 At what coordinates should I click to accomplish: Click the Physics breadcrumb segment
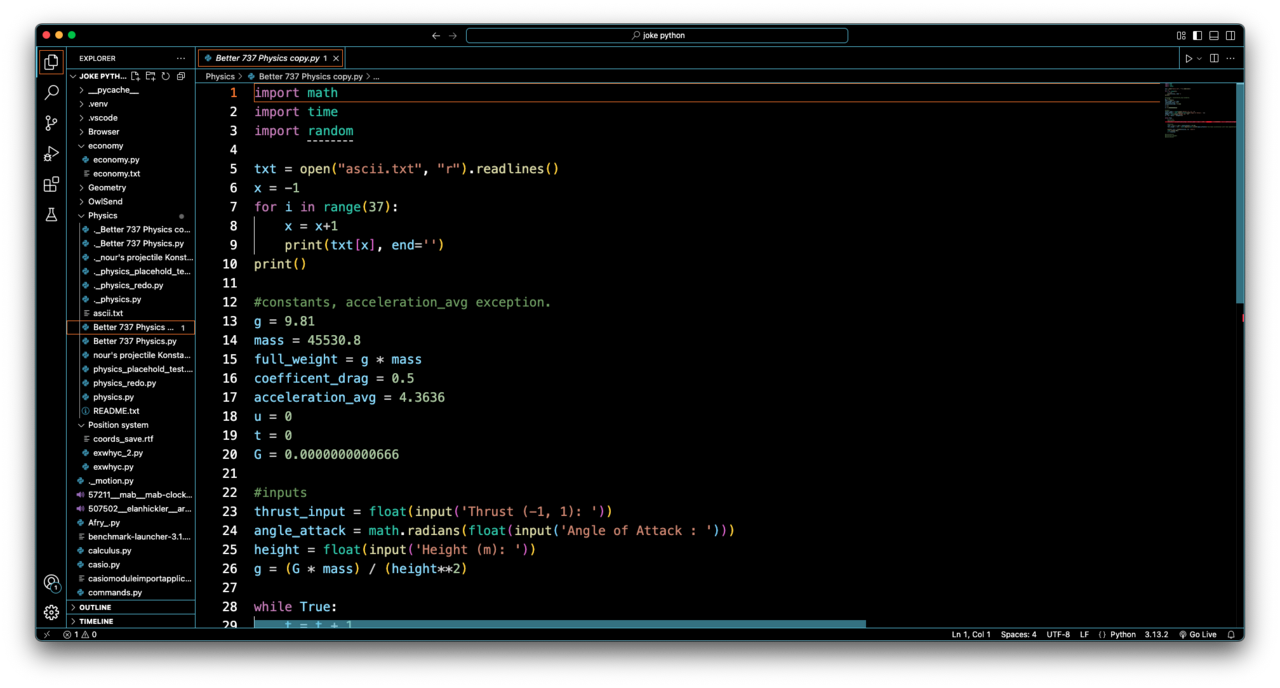coord(220,76)
